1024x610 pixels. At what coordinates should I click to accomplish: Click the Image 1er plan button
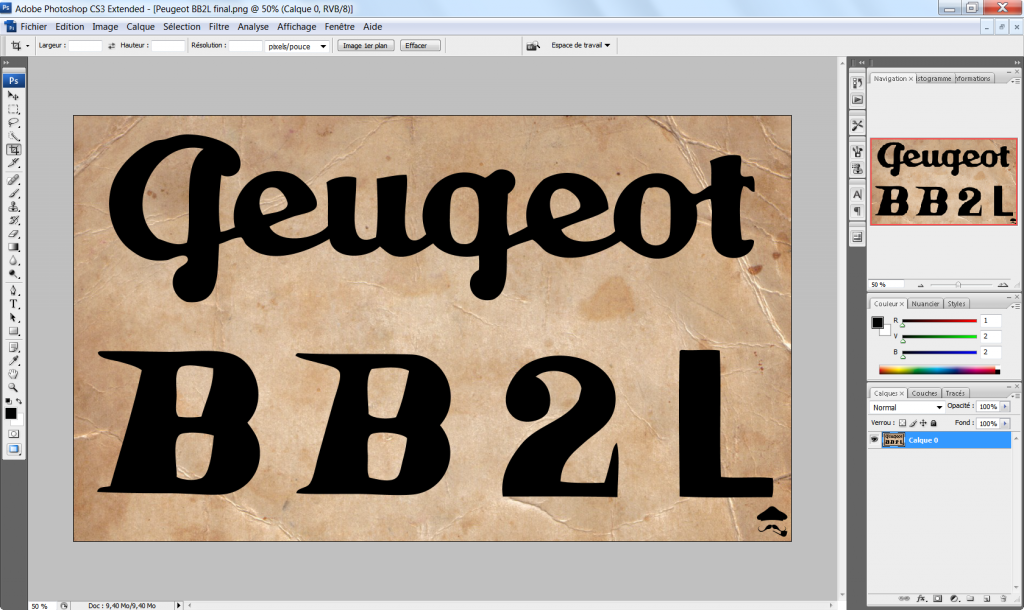(x=365, y=46)
